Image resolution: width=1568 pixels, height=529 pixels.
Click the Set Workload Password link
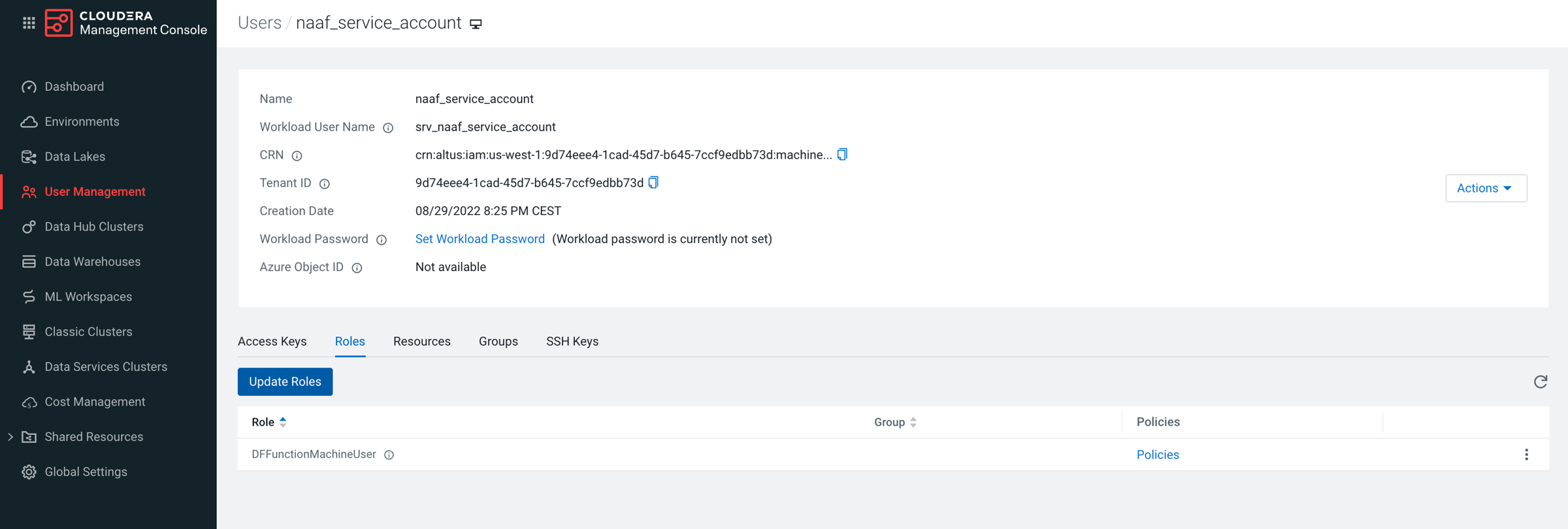click(480, 239)
